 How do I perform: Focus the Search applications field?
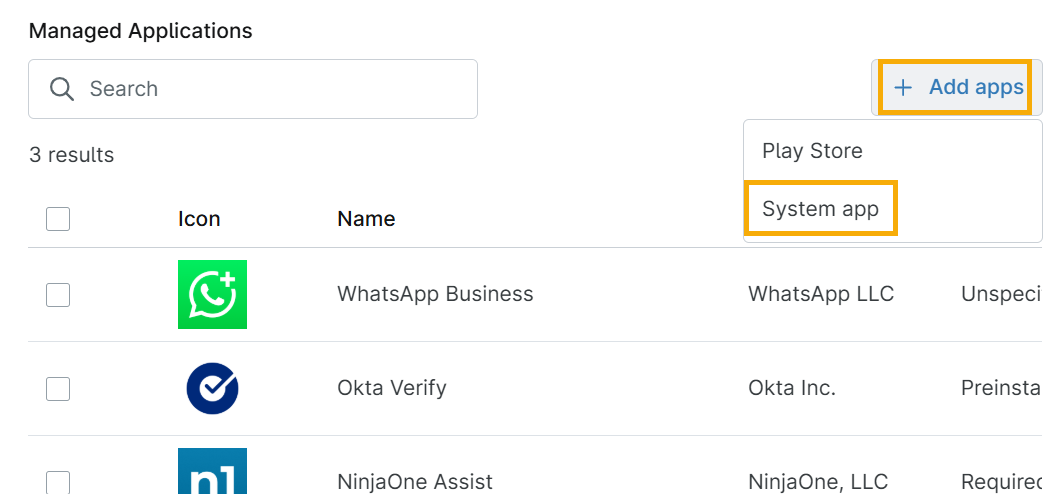[x=270, y=89]
